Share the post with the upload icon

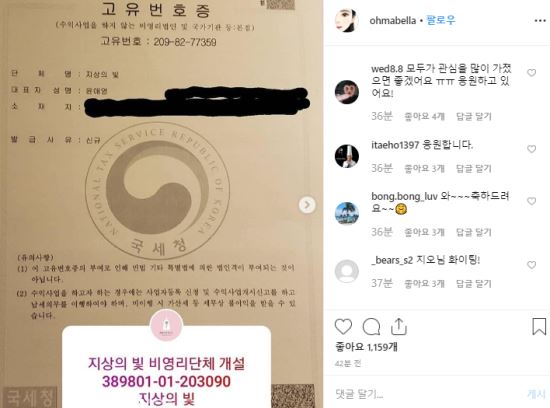[x=398, y=327]
